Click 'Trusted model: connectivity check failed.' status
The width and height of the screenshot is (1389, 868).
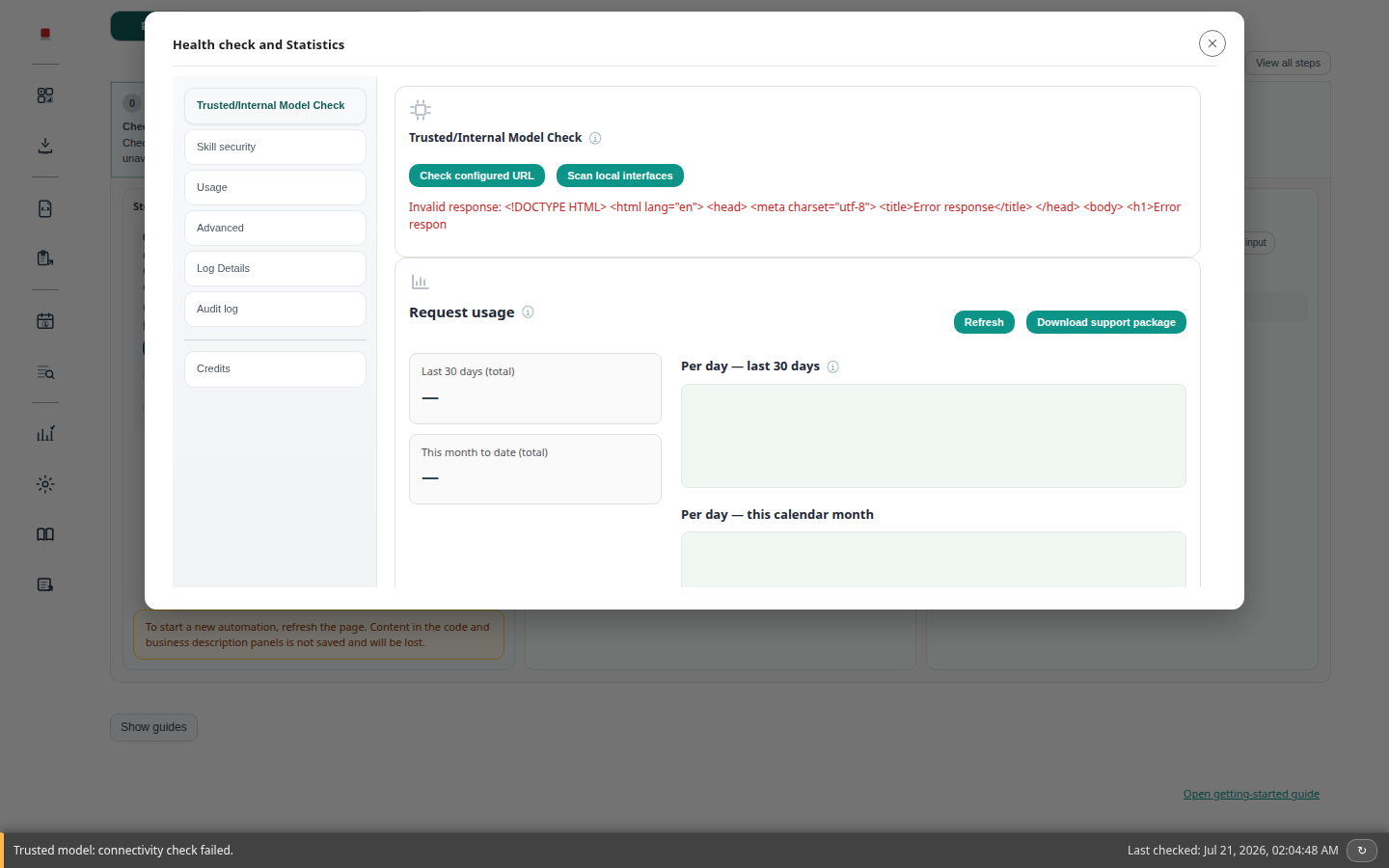click(x=123, y=850)
